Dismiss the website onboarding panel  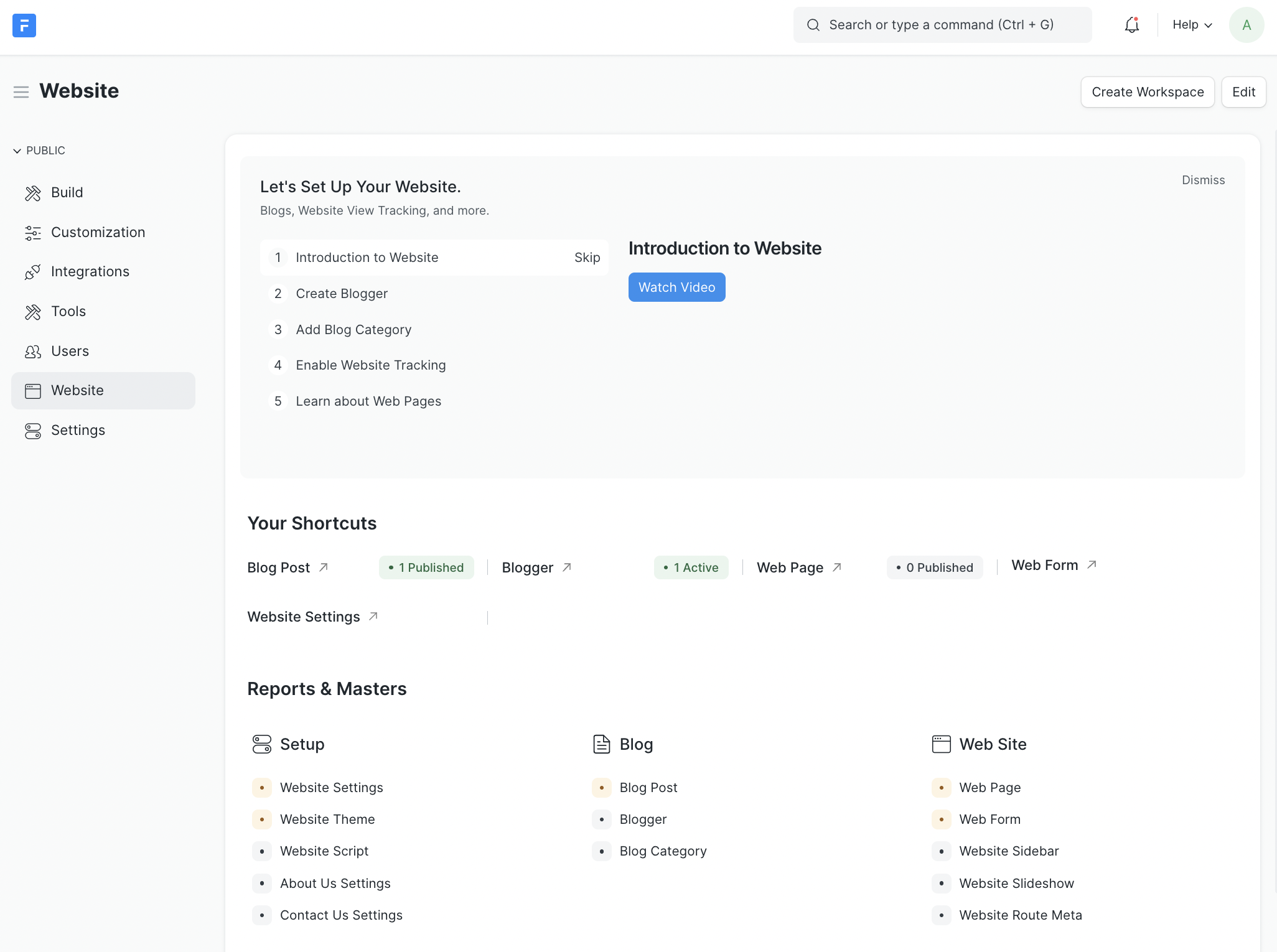(1203, 180)
